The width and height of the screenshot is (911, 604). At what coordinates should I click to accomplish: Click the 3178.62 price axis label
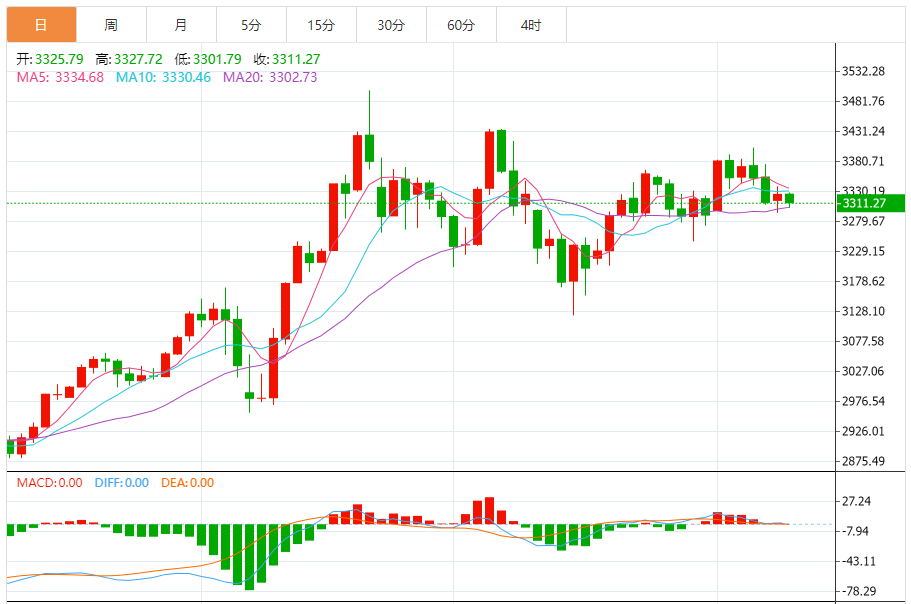863,281
